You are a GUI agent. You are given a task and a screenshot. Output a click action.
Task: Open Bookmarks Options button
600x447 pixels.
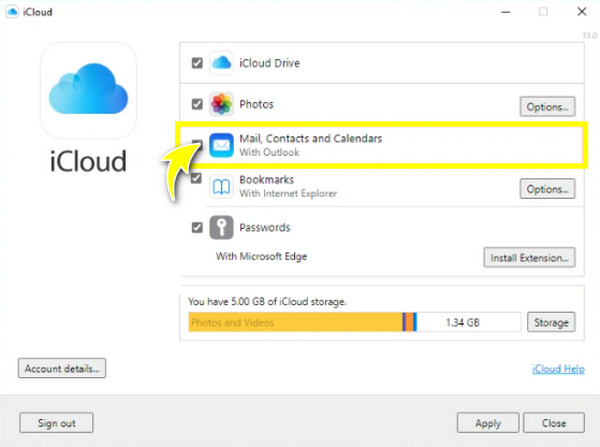(x=547, y=189)
